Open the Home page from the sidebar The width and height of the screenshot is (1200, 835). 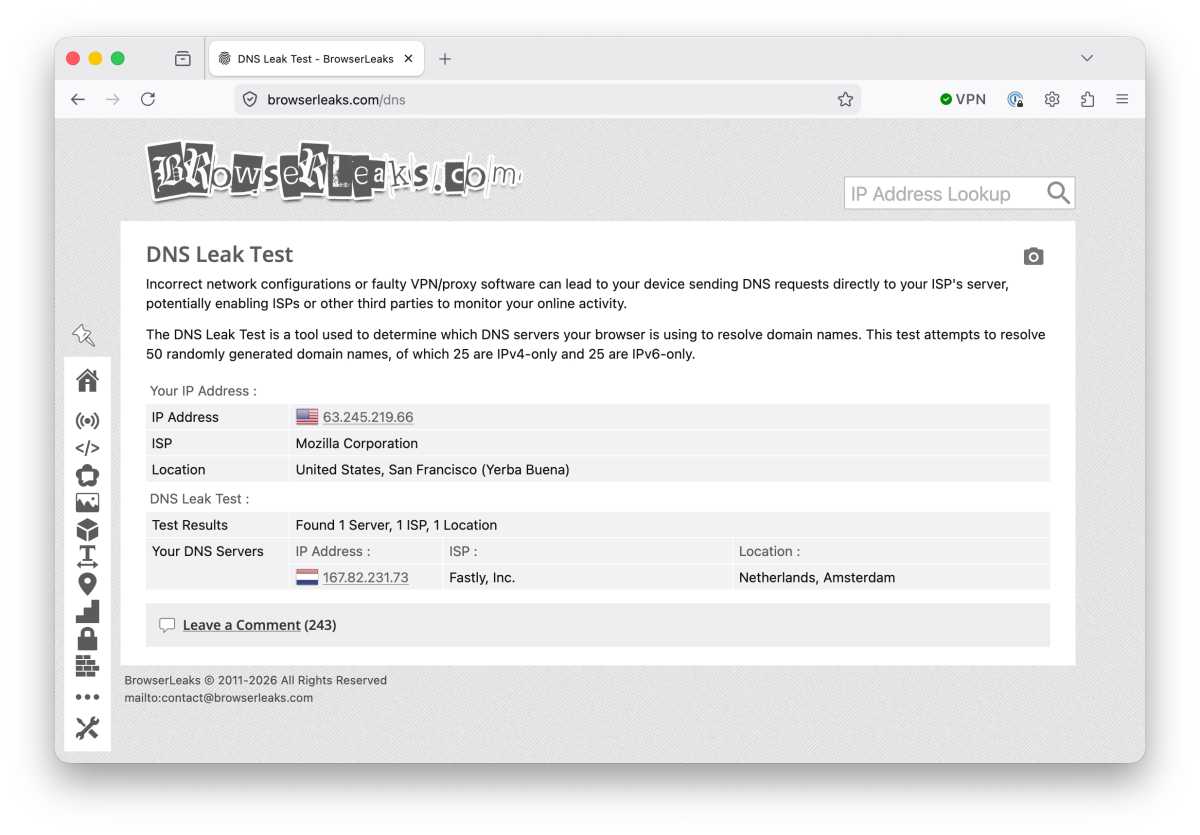click(87, 380)
